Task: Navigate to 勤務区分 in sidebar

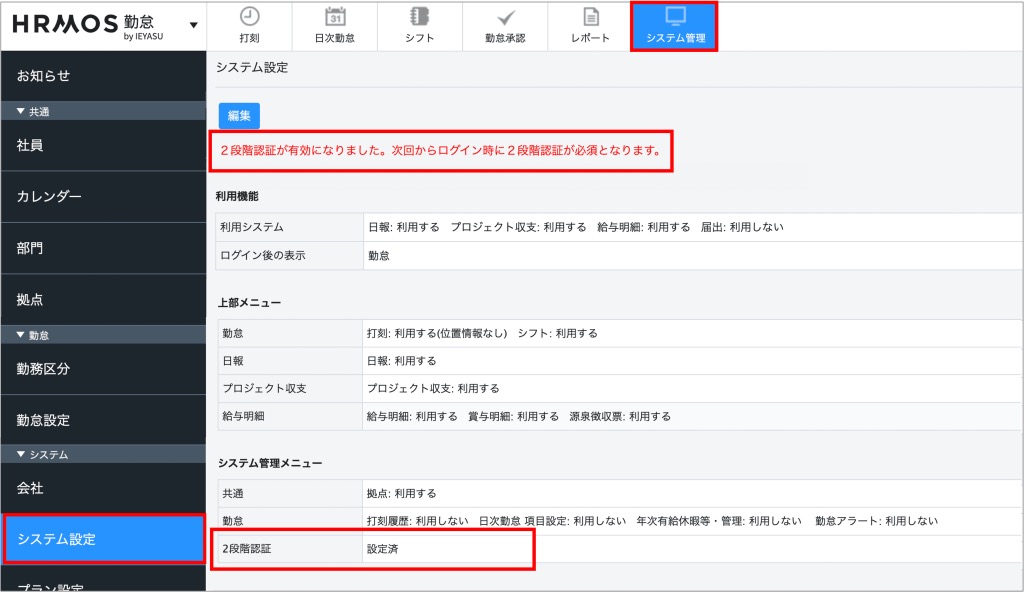Action: [x=43, y=369]
